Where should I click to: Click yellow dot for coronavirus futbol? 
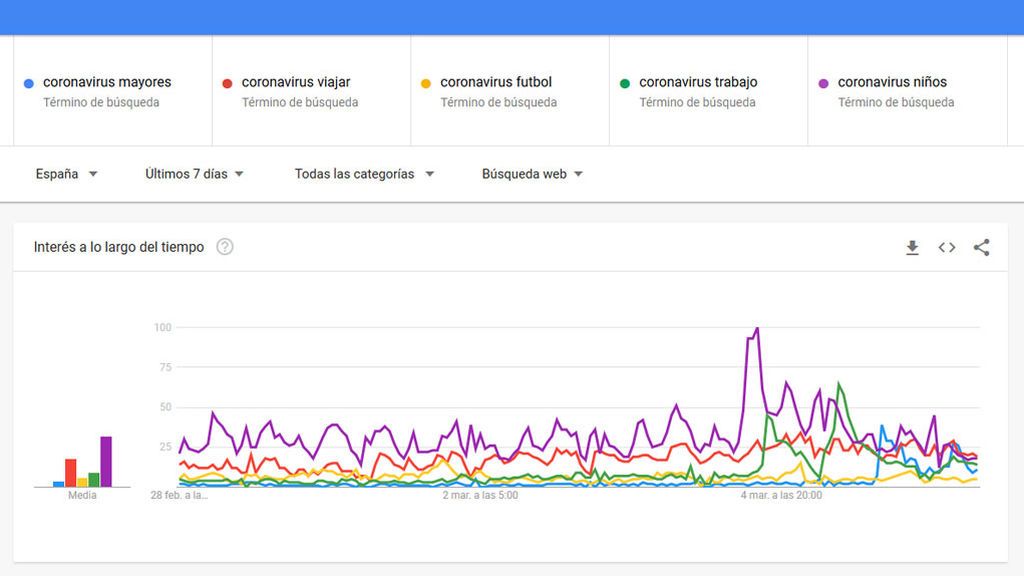point(426,84)
